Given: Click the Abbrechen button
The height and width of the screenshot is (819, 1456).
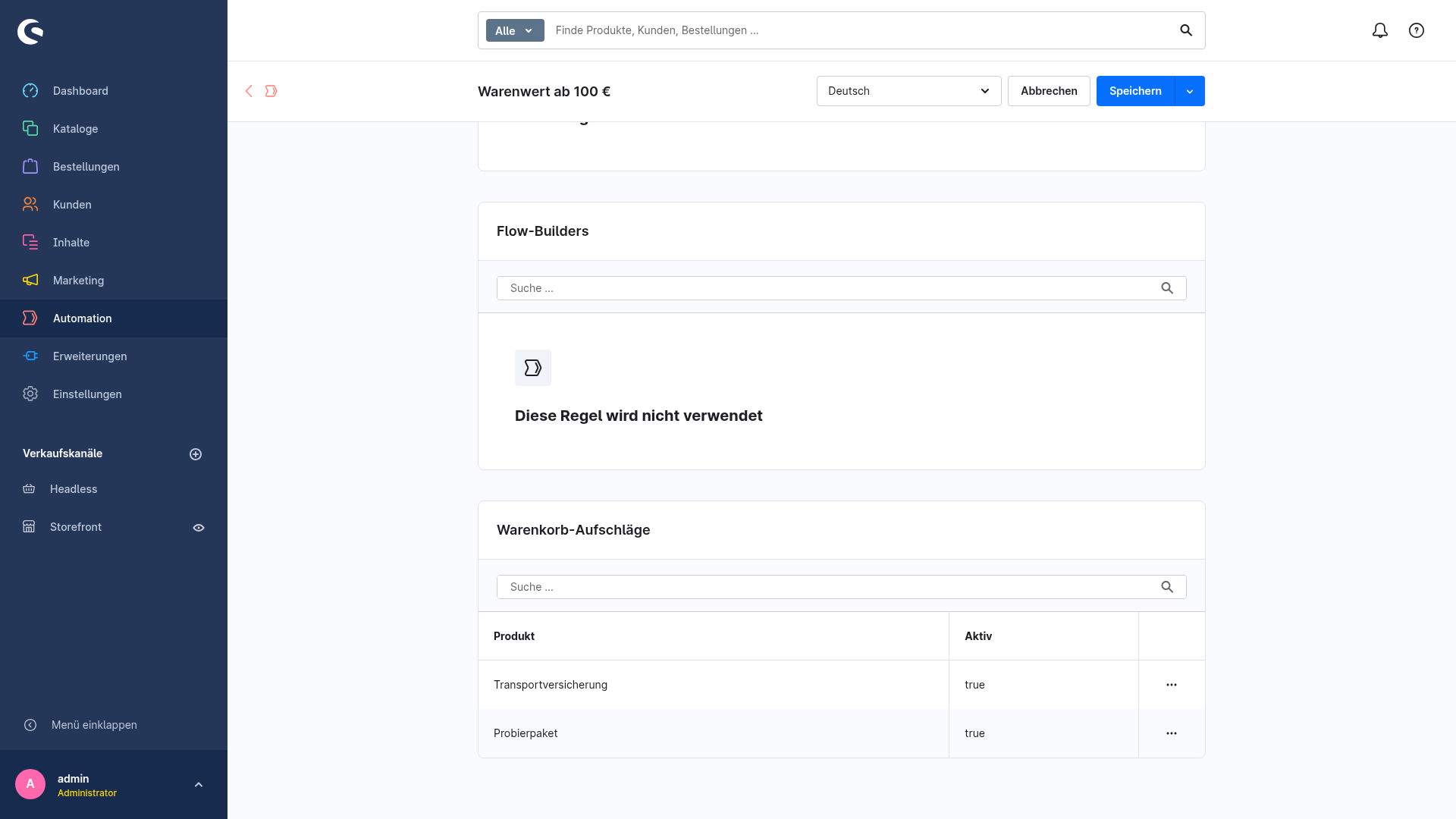Looking at the screenshot, I should 1049,91.
